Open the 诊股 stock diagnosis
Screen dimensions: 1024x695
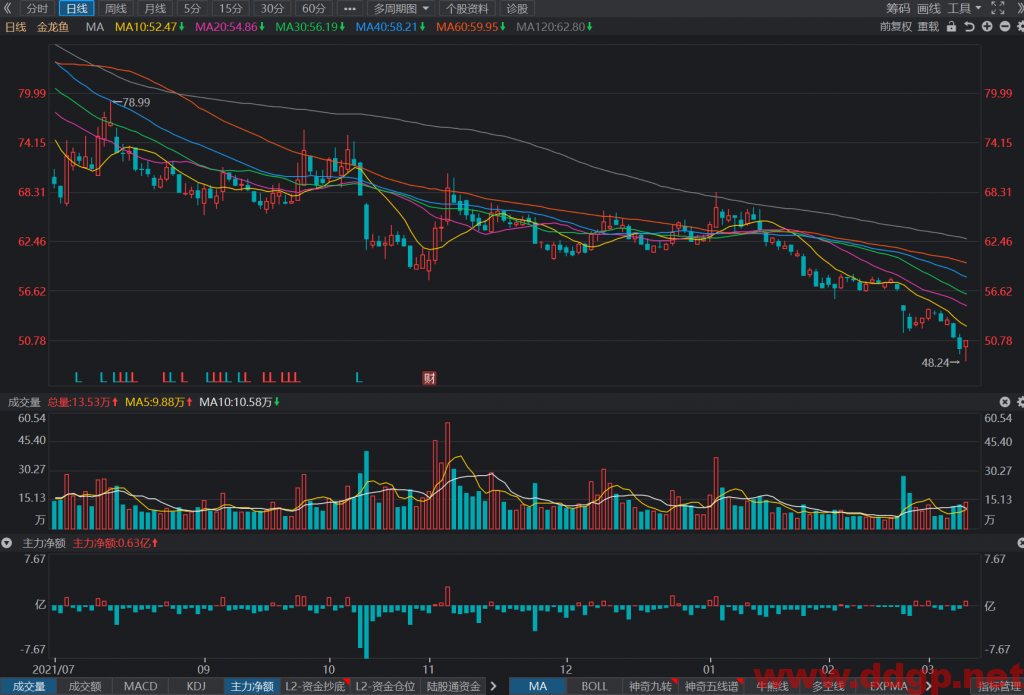point(517,8)
